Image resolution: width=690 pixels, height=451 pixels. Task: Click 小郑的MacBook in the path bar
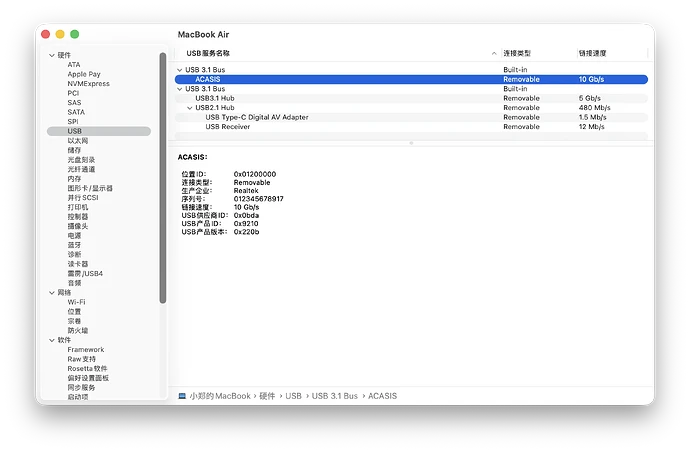click(220, 396)
